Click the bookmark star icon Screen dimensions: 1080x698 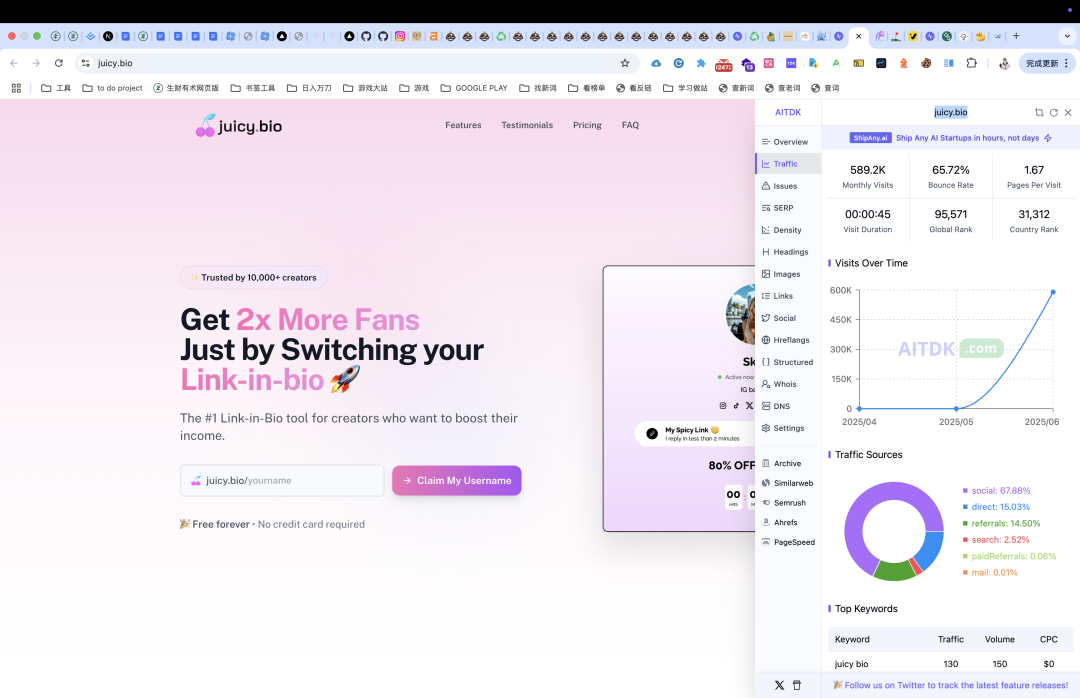click(x=625, y=63)
